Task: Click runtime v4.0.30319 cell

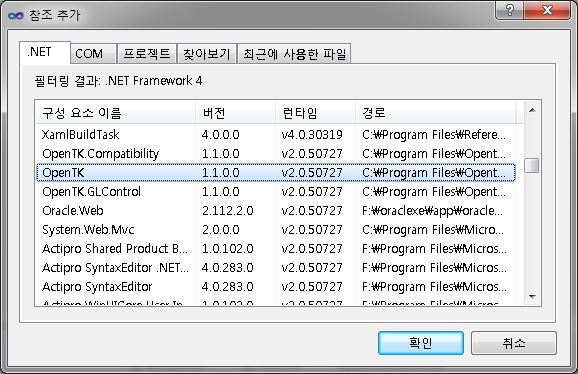Action: tap(312, 134)
